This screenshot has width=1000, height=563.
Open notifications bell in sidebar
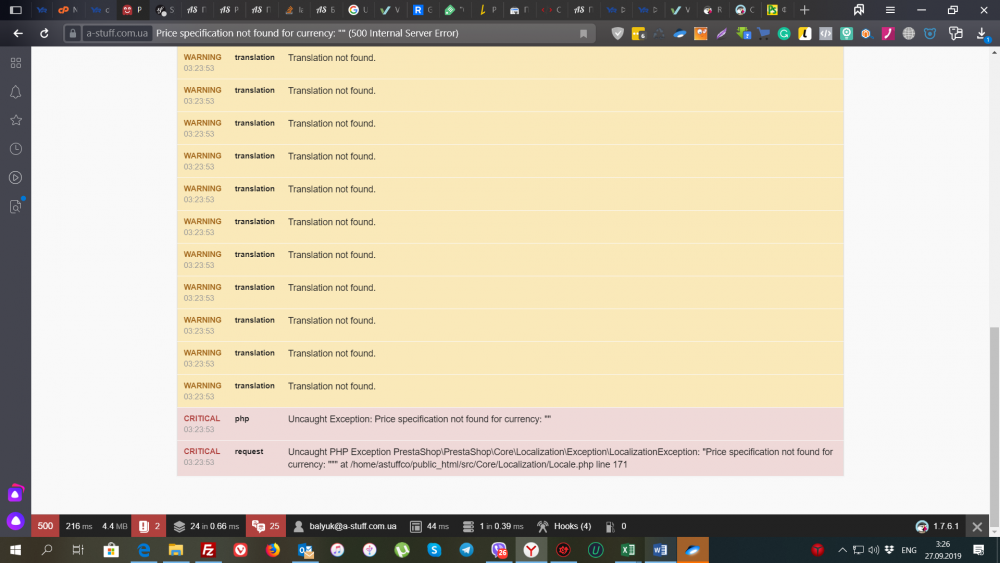(x=15, y=92)
